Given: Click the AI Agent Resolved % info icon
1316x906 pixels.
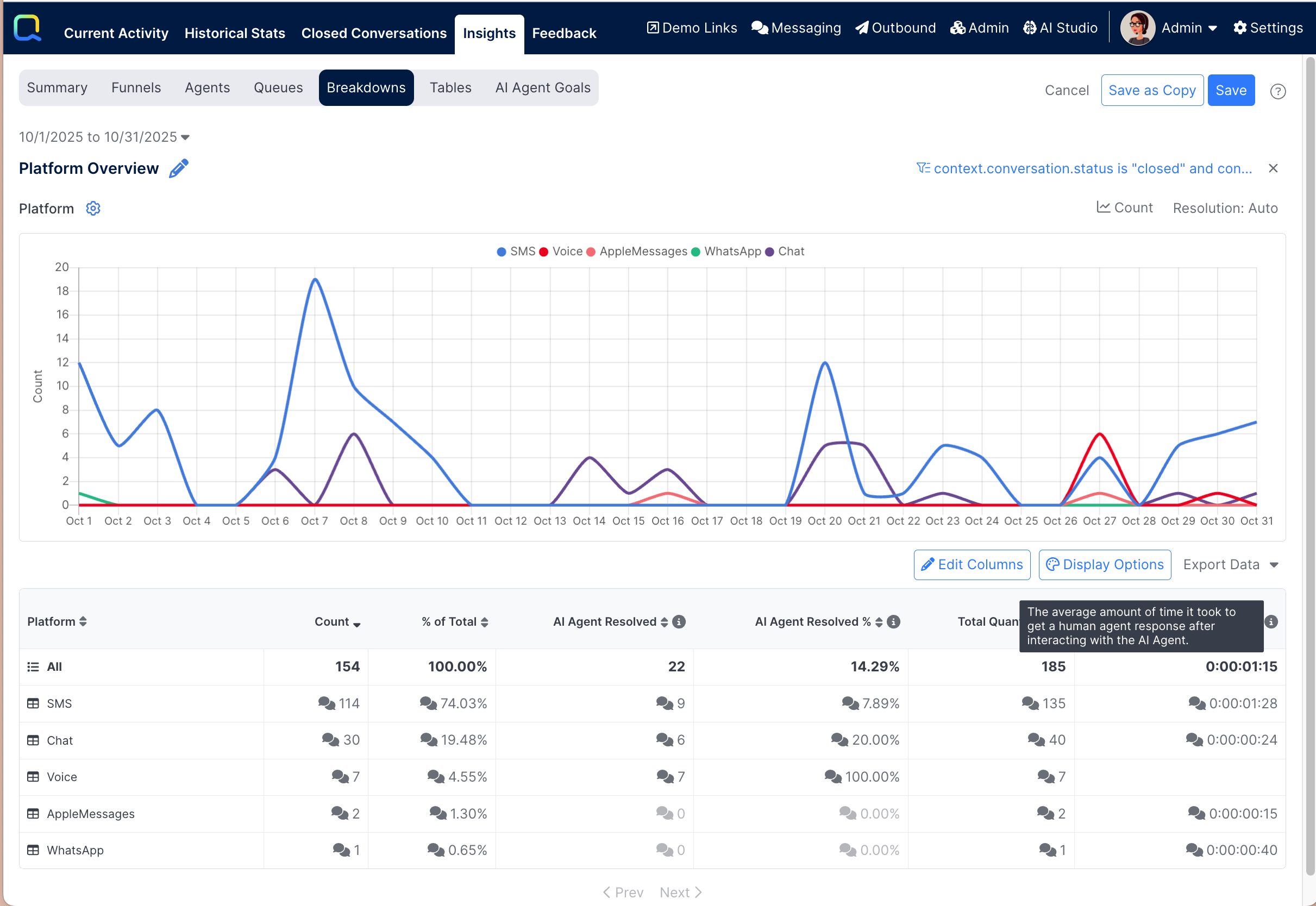Looking at the screenshot, I should pyautogui.click(x=893, y=621).
